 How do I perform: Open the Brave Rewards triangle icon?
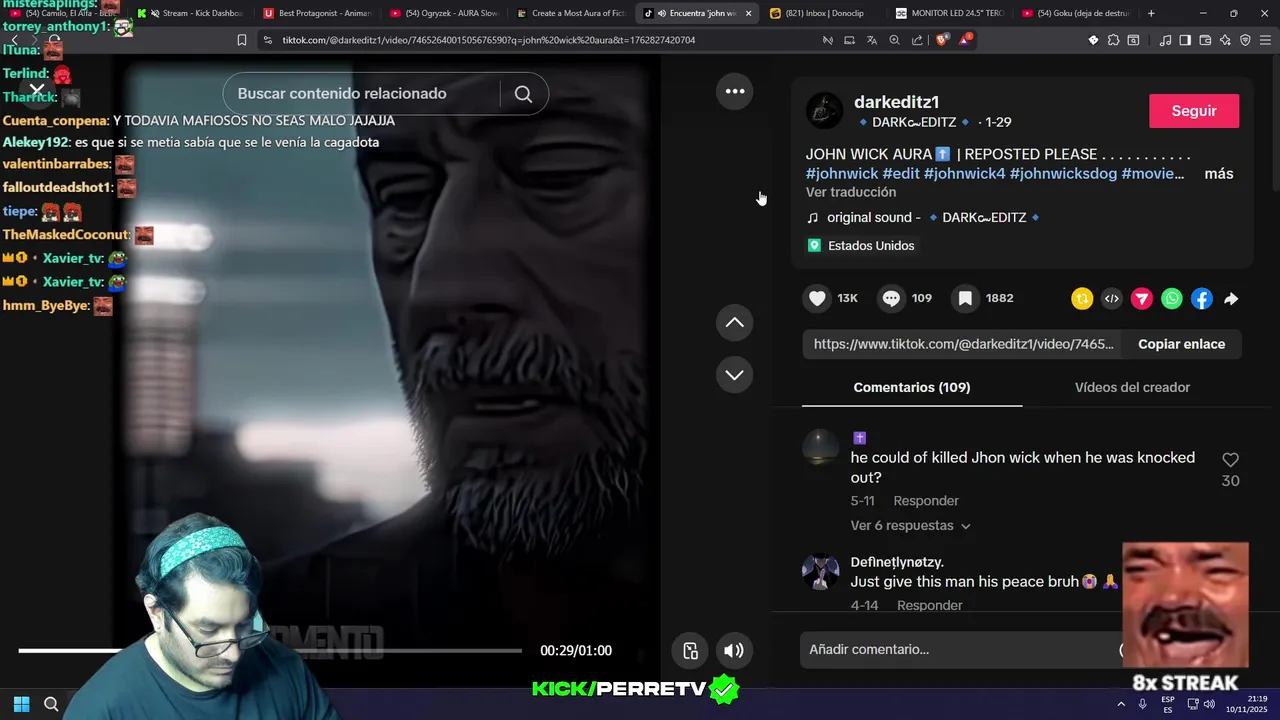click(x=965, y=40)
